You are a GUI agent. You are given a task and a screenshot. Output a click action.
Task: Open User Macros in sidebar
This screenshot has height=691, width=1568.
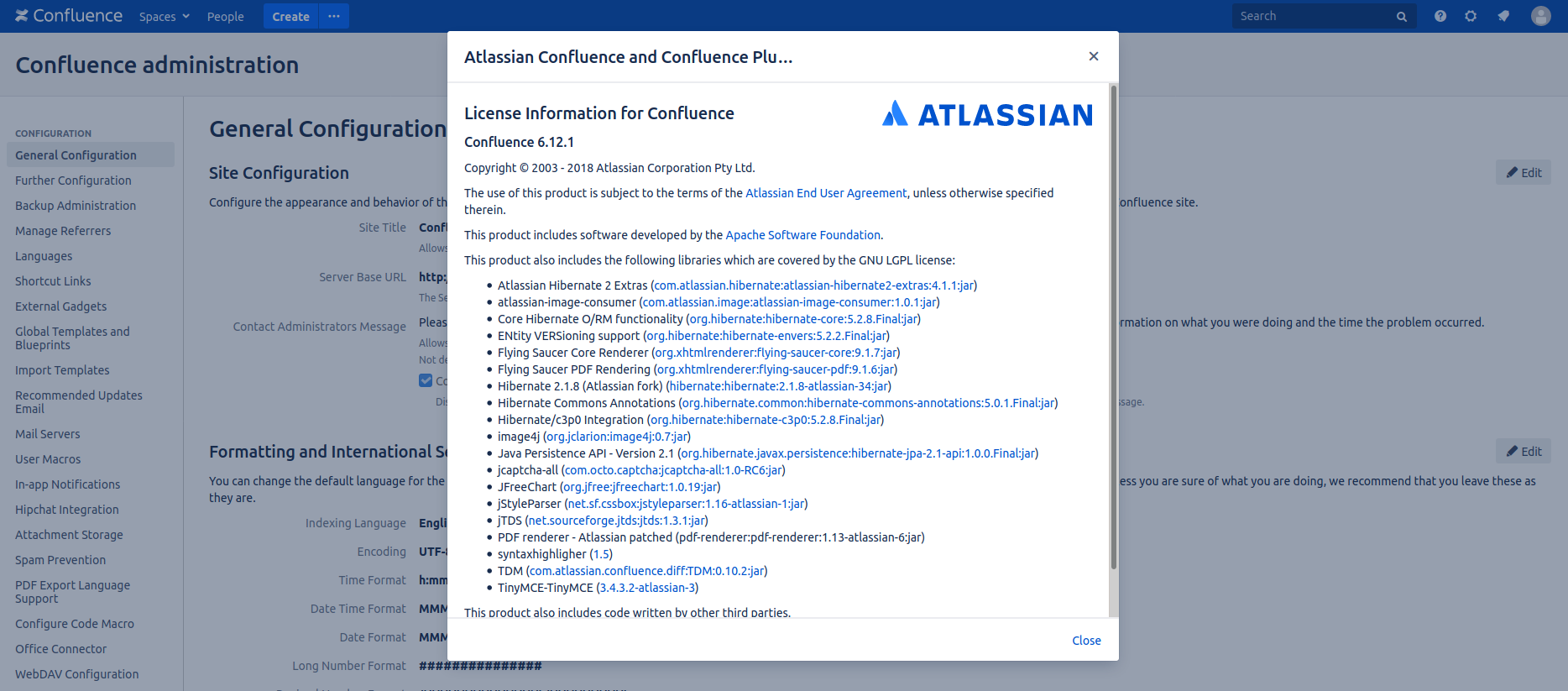point(48,459)
